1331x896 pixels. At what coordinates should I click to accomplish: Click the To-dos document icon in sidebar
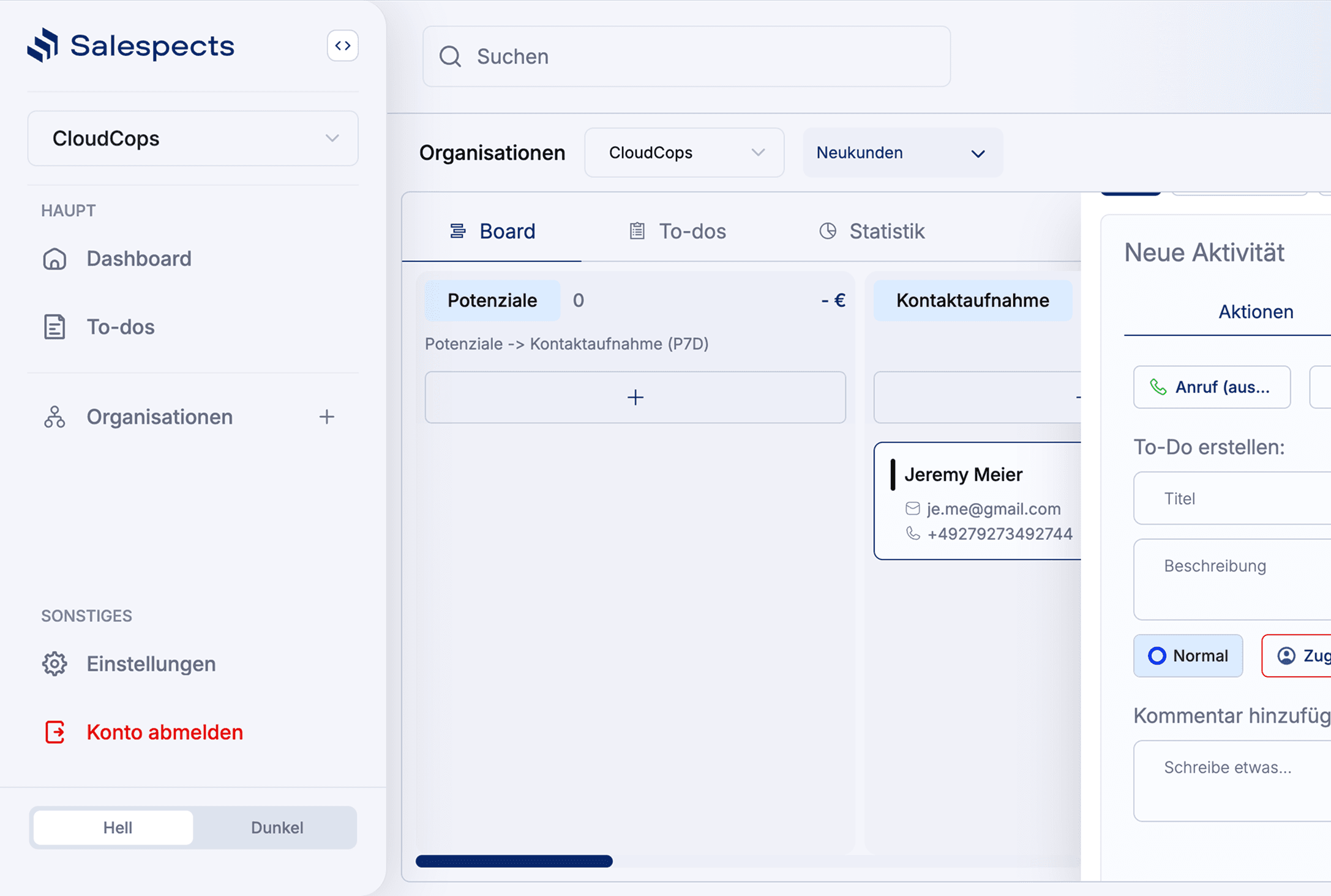(54, 327)
